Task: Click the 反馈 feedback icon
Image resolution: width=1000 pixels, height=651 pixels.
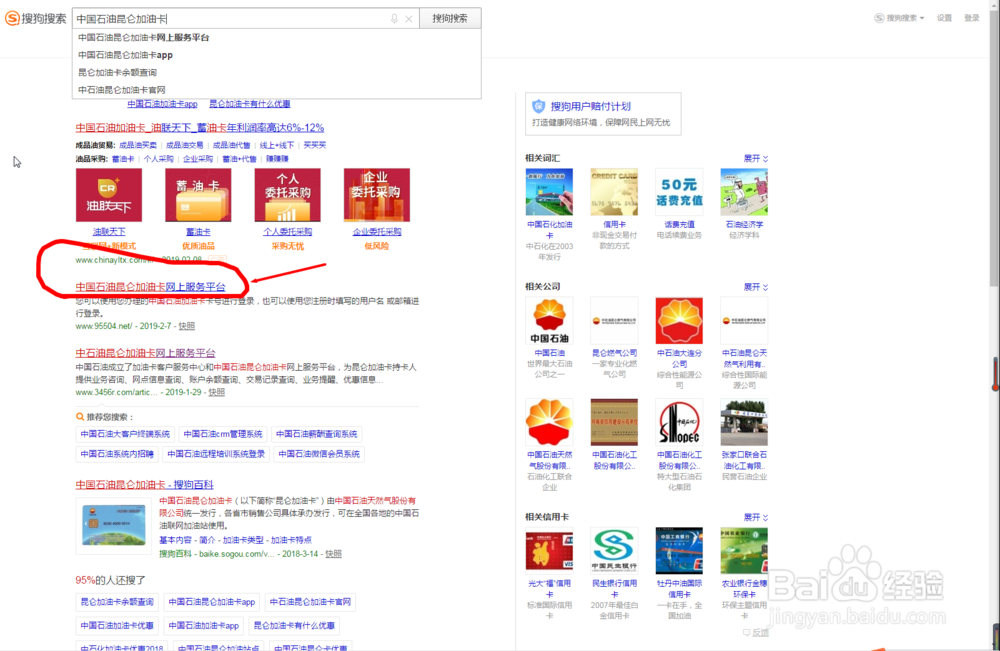Action: (x=756, y=633)
